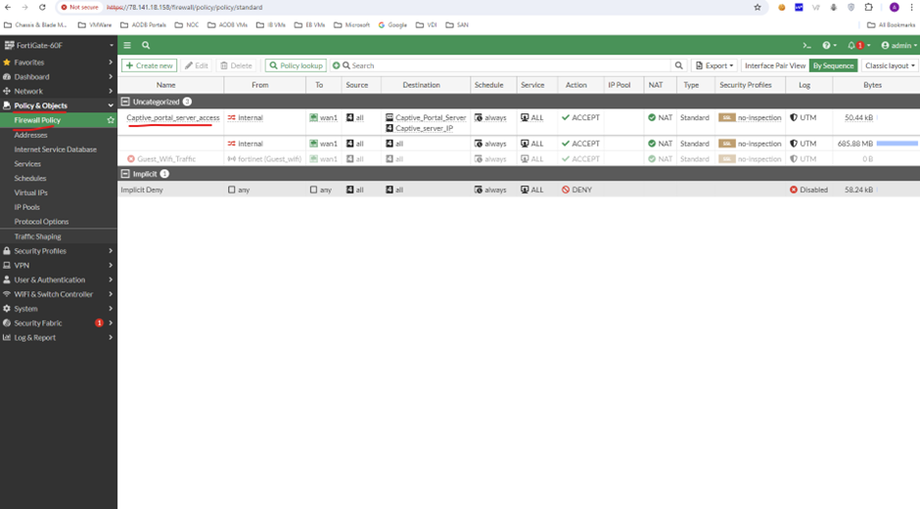
Task: Open the FortiGate-60F device dropdown
Action: 58,45
